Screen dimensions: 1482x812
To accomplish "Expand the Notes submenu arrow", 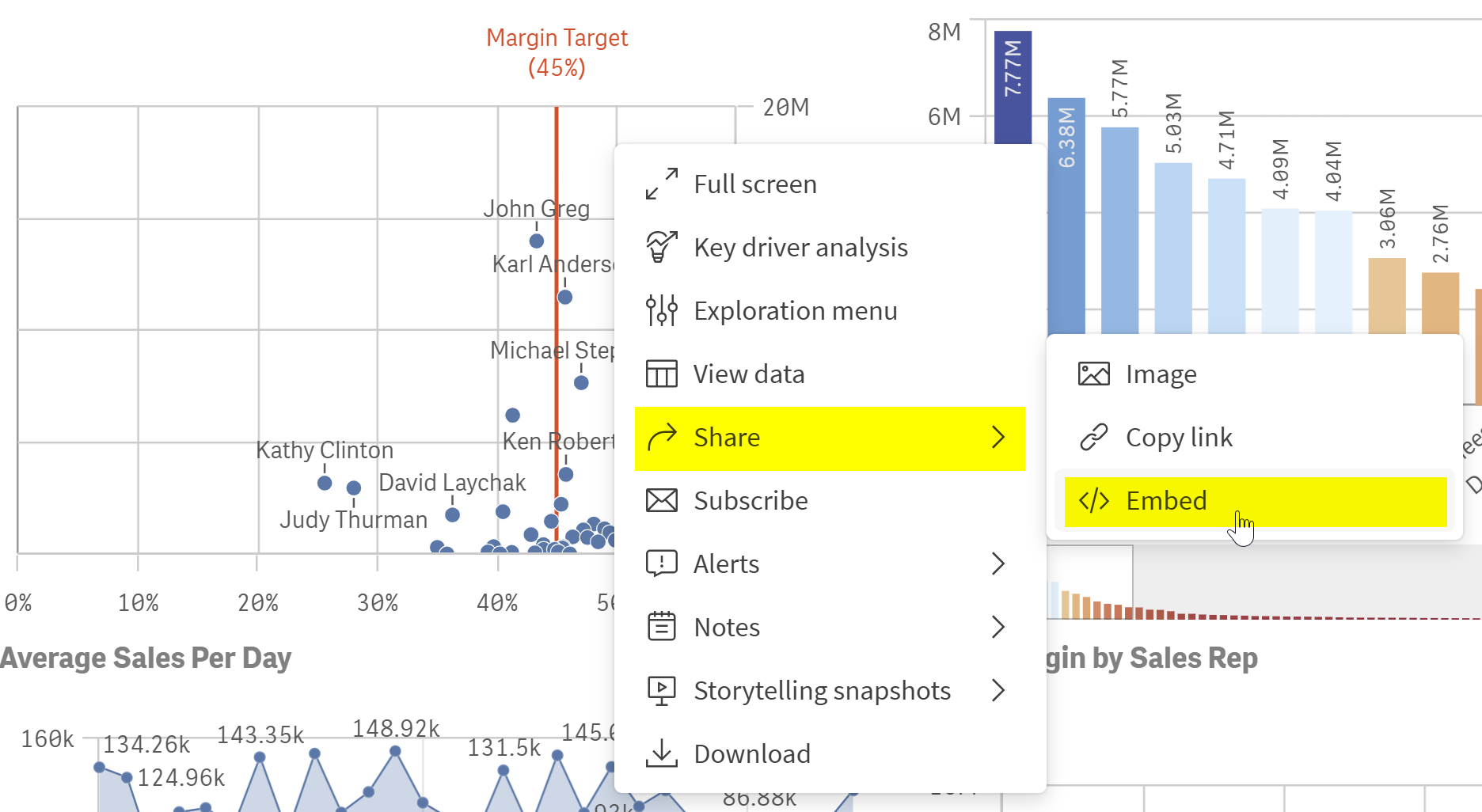I will click(998, 627).
